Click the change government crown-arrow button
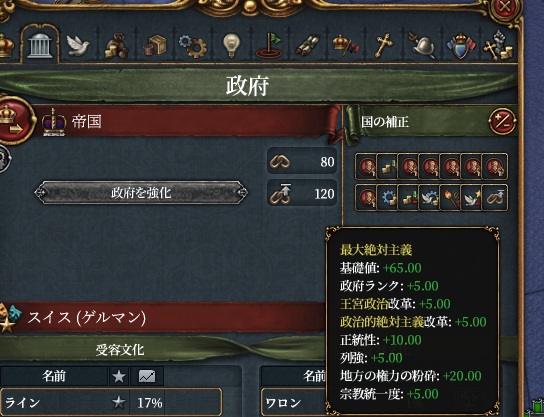Screen dimensions: 544x417 click(x=15, y=120)
